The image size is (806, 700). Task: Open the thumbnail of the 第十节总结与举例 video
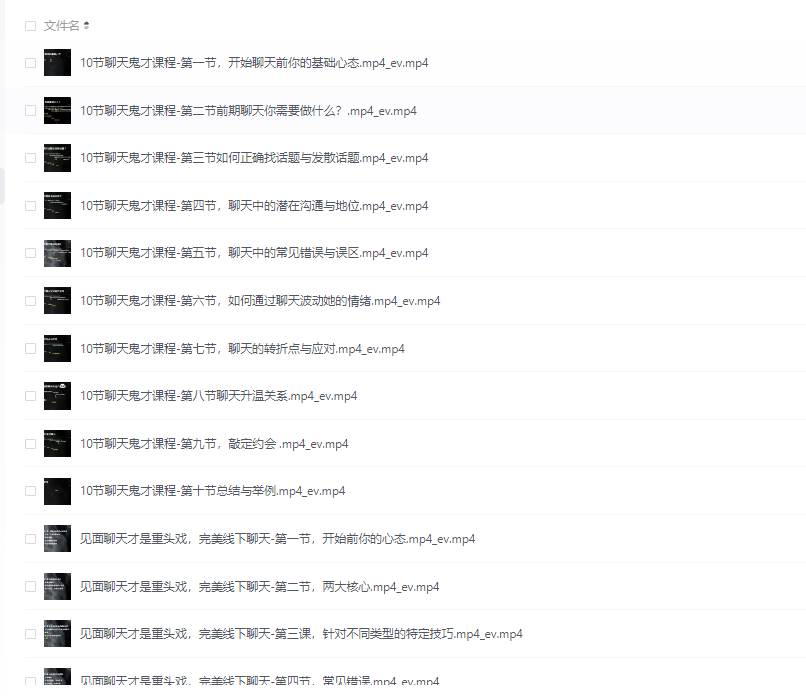[57, 491]
